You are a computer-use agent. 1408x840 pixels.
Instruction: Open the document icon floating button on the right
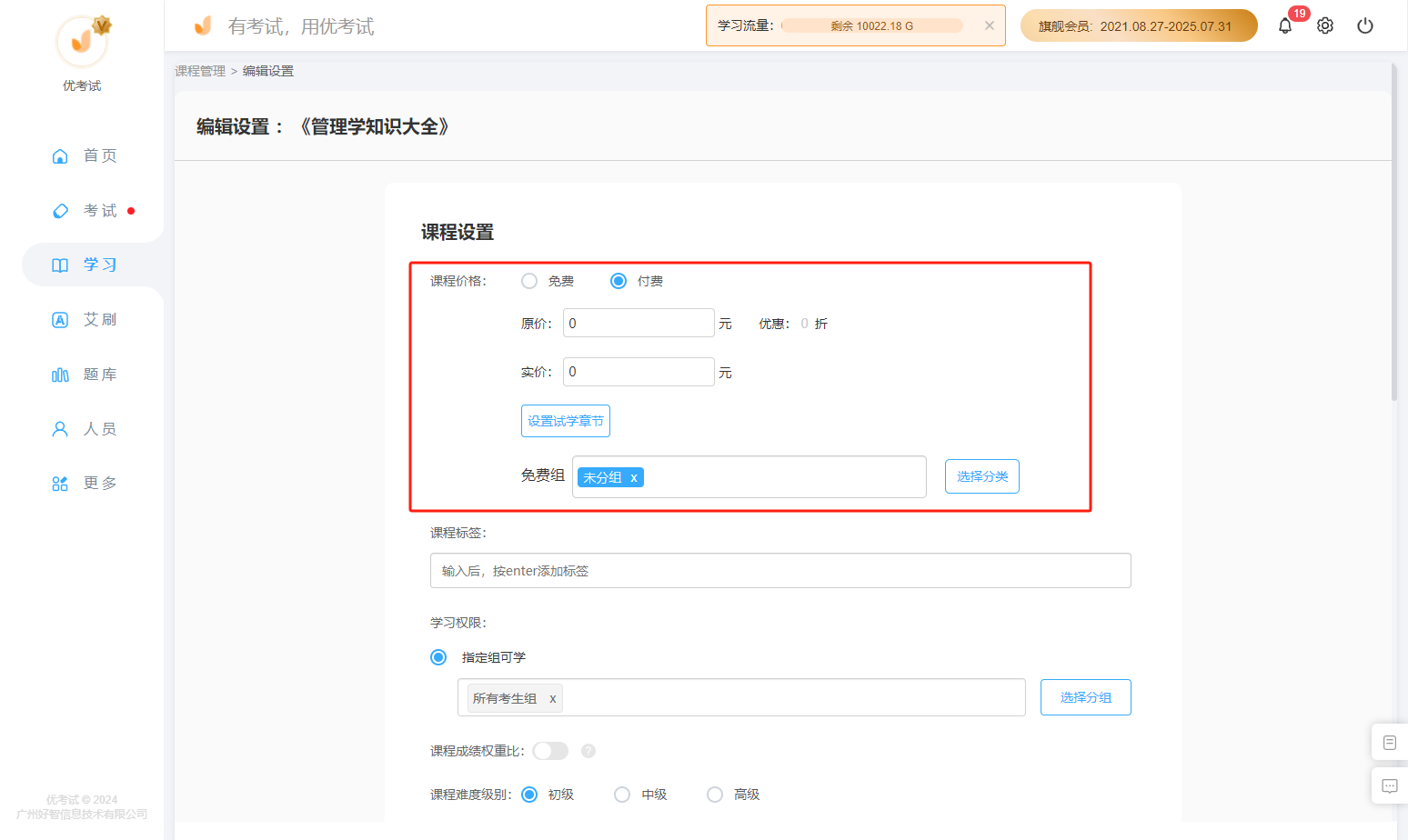click(x=1390, y=743)
